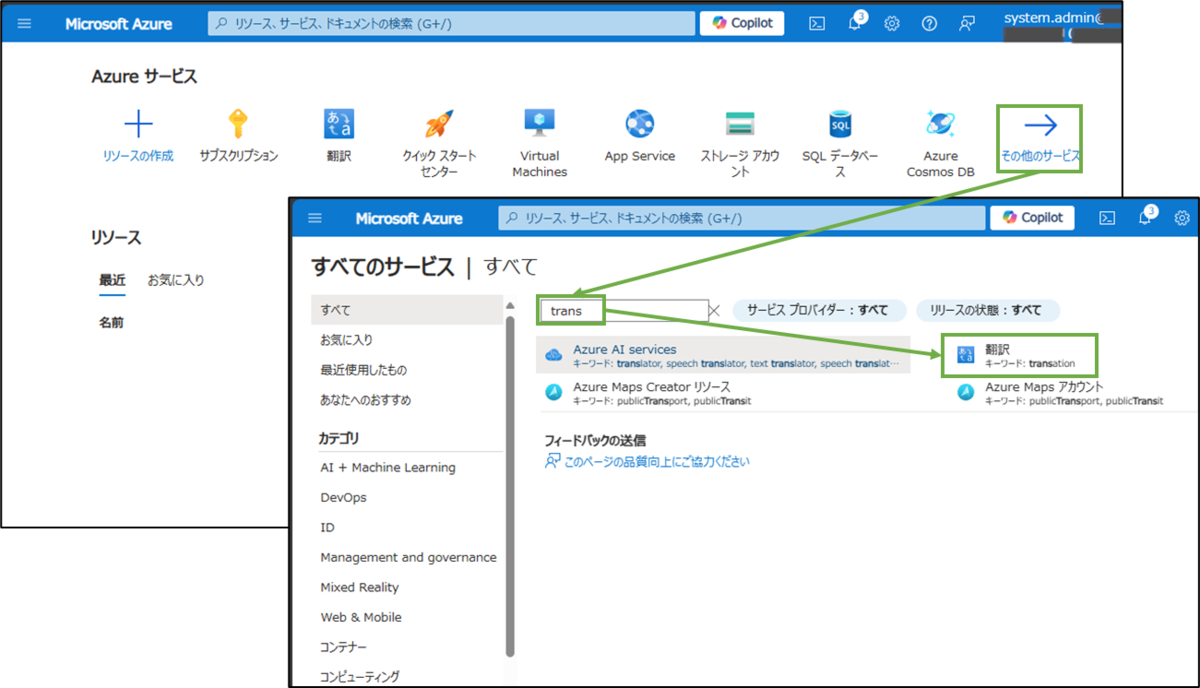
Task: Open App Service icon
Action: 640,124
